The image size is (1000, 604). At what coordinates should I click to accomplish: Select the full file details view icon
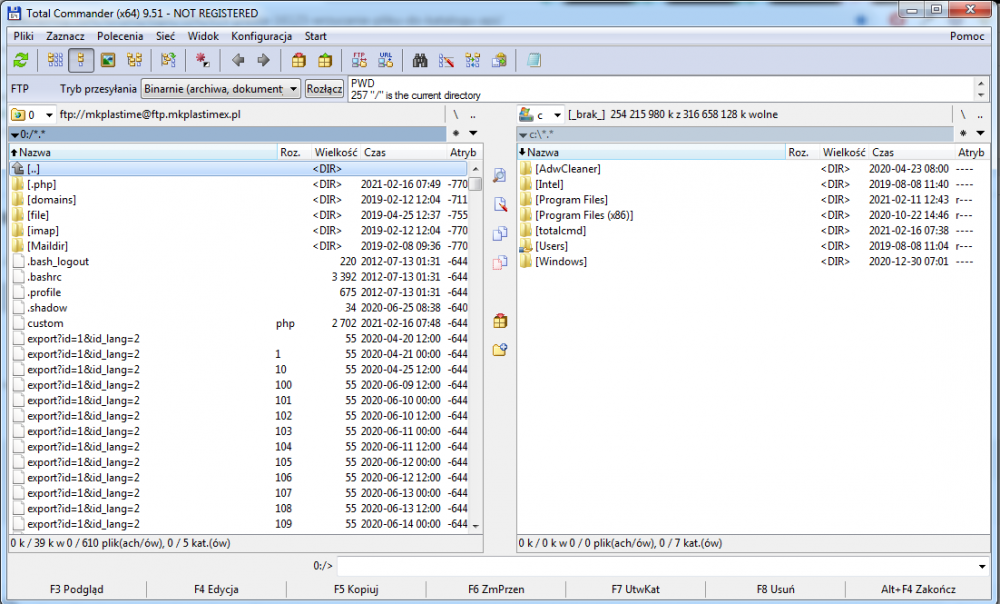[x=81, y=61]
